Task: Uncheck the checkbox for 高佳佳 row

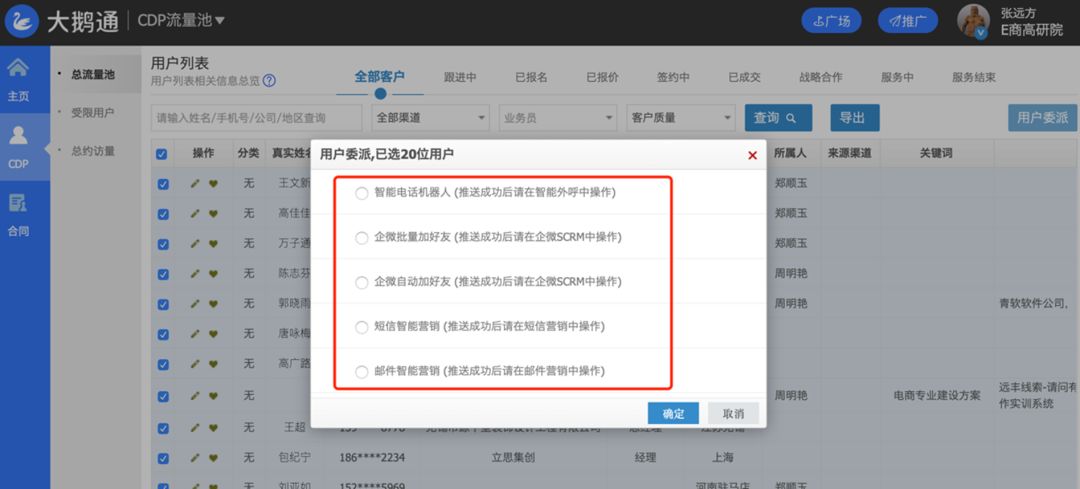Action: 163,214
